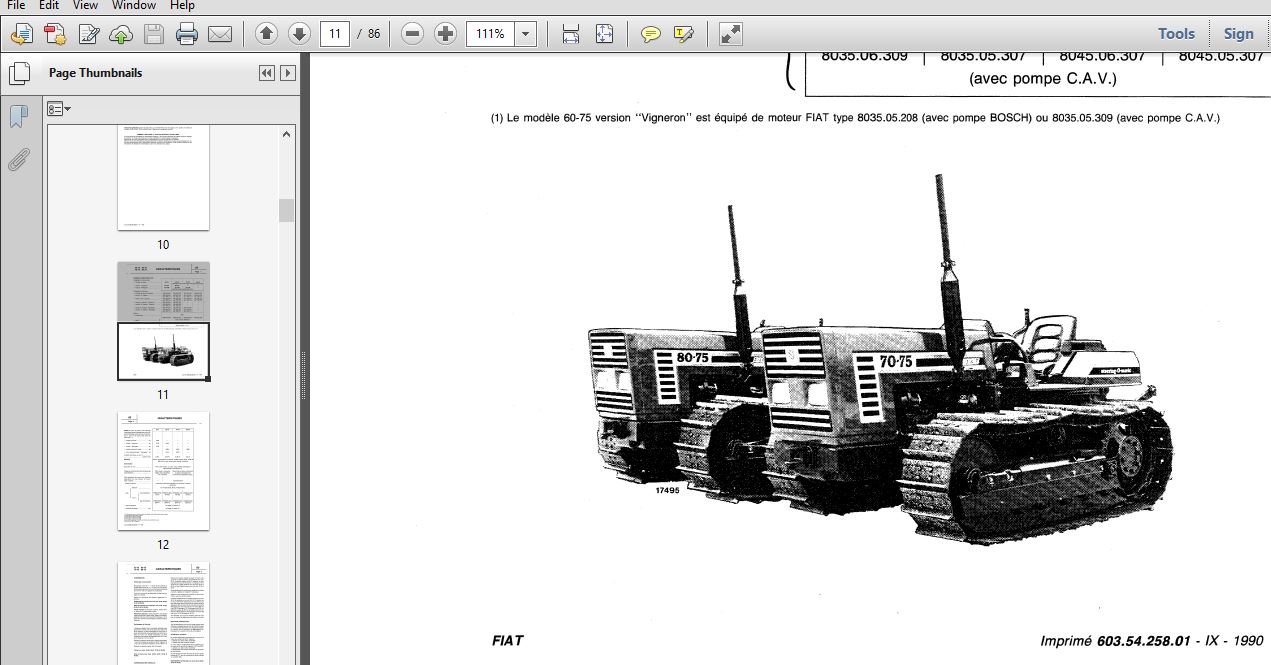Click the thumbnails panel scrollbar handle
The width and height of the screenshot is (1271, 665).
[x=287, y=210]
